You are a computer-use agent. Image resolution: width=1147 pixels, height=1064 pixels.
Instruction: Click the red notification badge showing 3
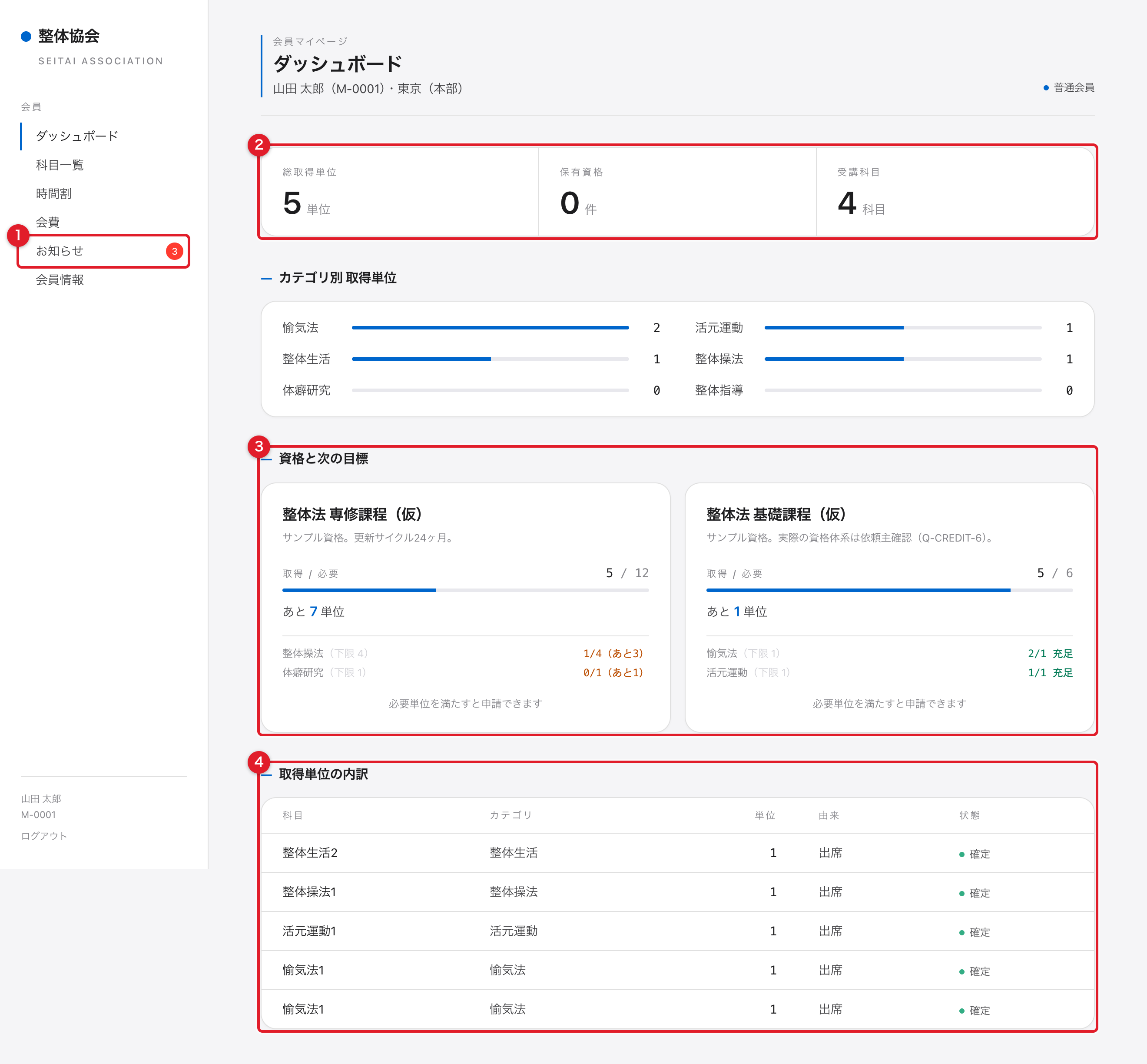click(x=174, y=251)
